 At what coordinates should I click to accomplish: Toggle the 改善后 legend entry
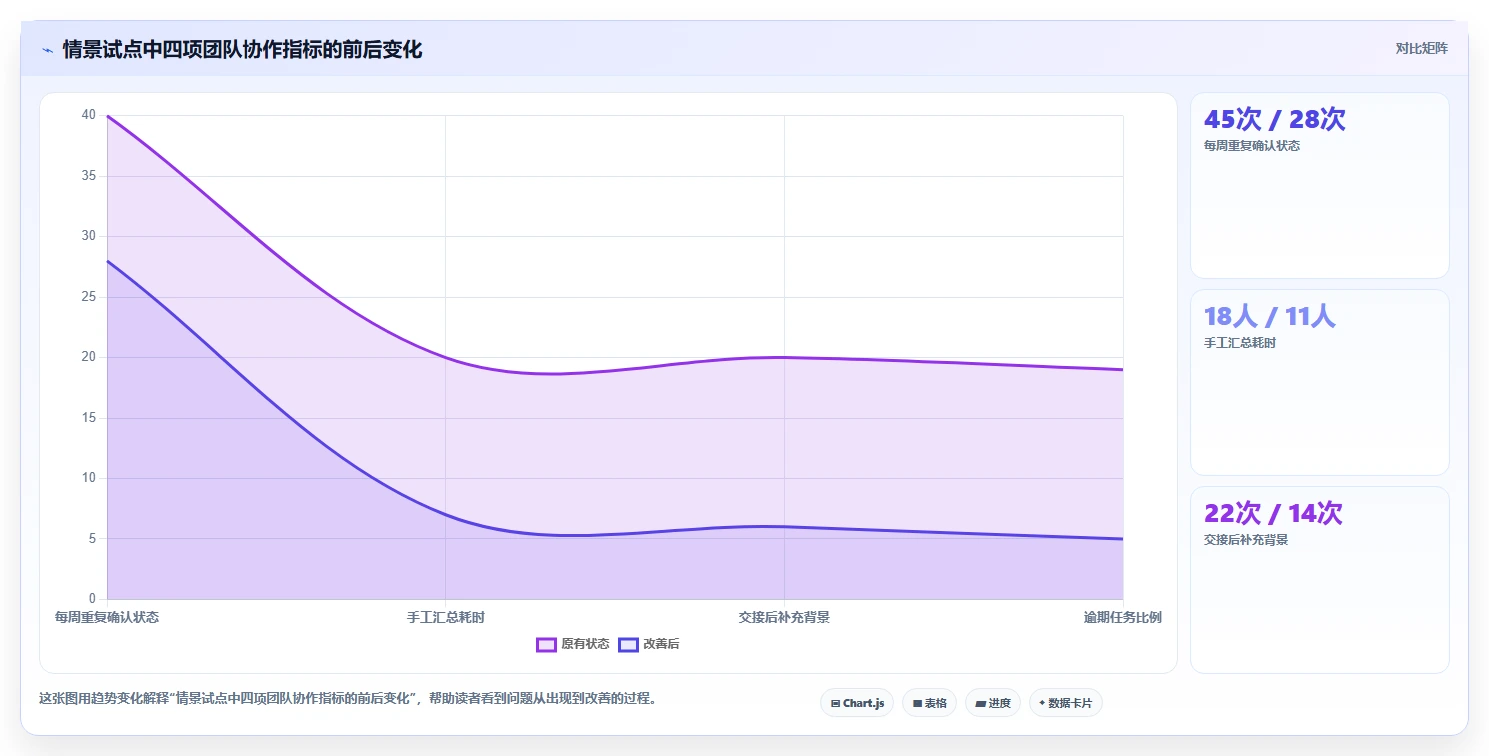click(x=648, y=644)
